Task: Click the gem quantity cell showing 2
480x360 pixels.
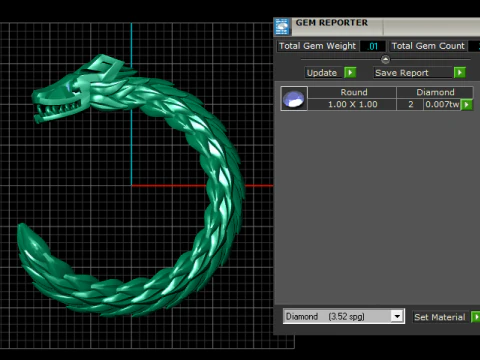Action: click(x=410, y=104)
